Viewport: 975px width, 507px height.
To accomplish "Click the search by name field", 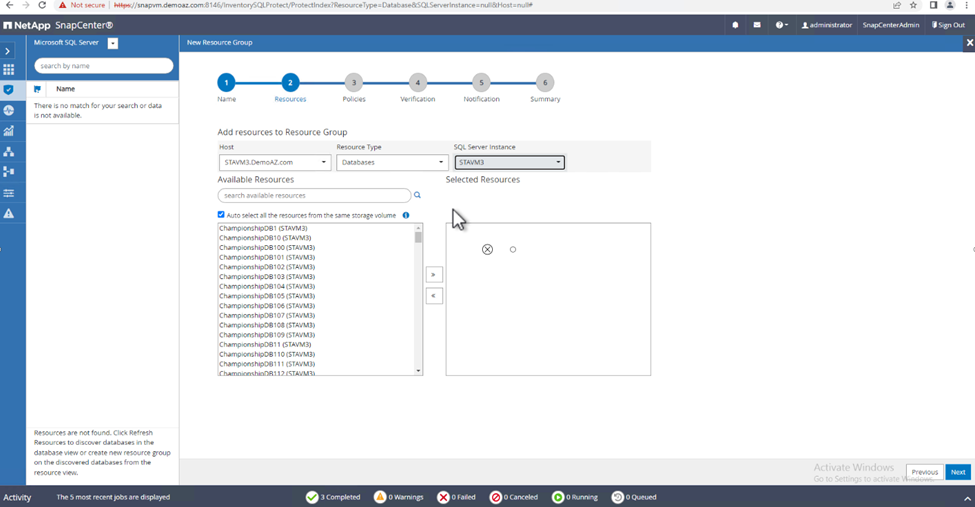I will tap(103, 66).
